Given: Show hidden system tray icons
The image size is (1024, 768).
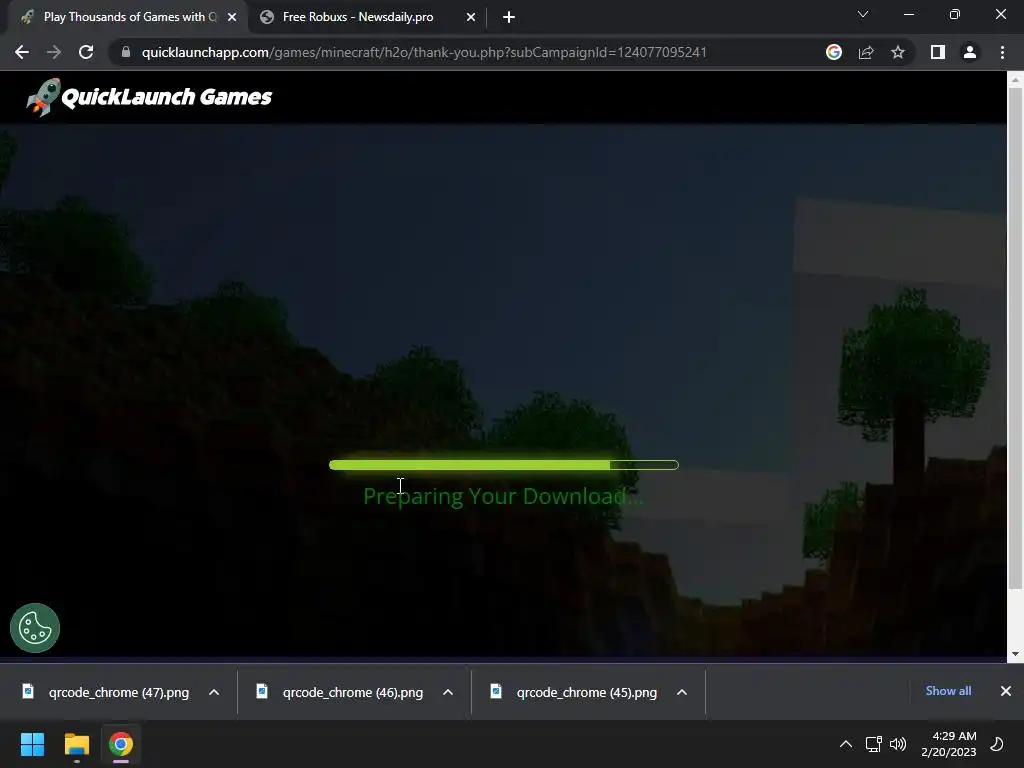Looking at the screenshot, I should [846, 744].
